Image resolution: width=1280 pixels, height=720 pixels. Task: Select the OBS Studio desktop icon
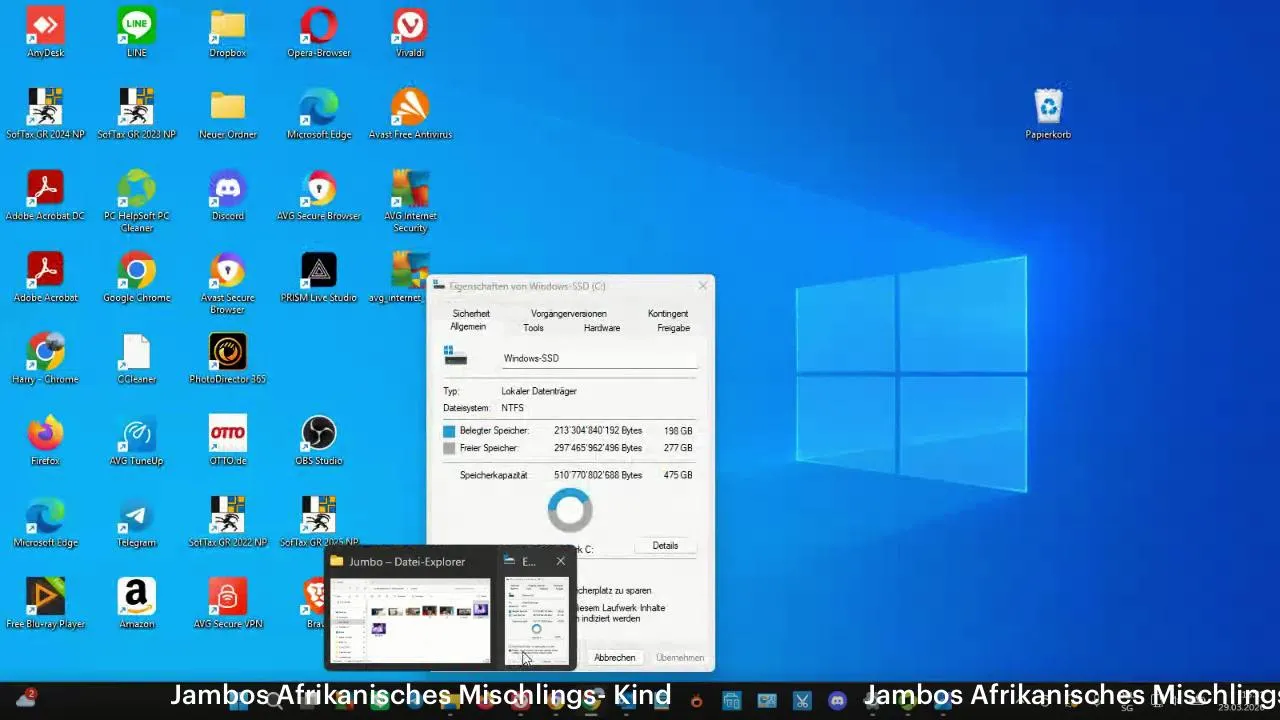(319, 440)
